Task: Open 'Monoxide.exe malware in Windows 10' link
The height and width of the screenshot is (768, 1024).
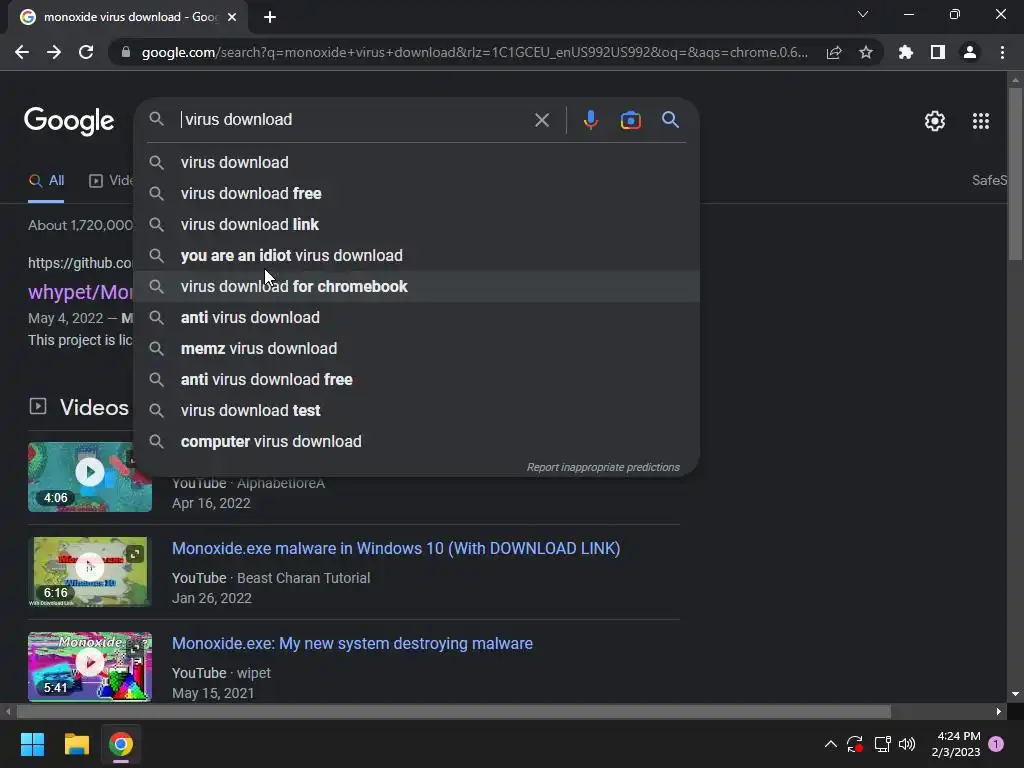Action: pyautogui.click(x=396, y=548)
